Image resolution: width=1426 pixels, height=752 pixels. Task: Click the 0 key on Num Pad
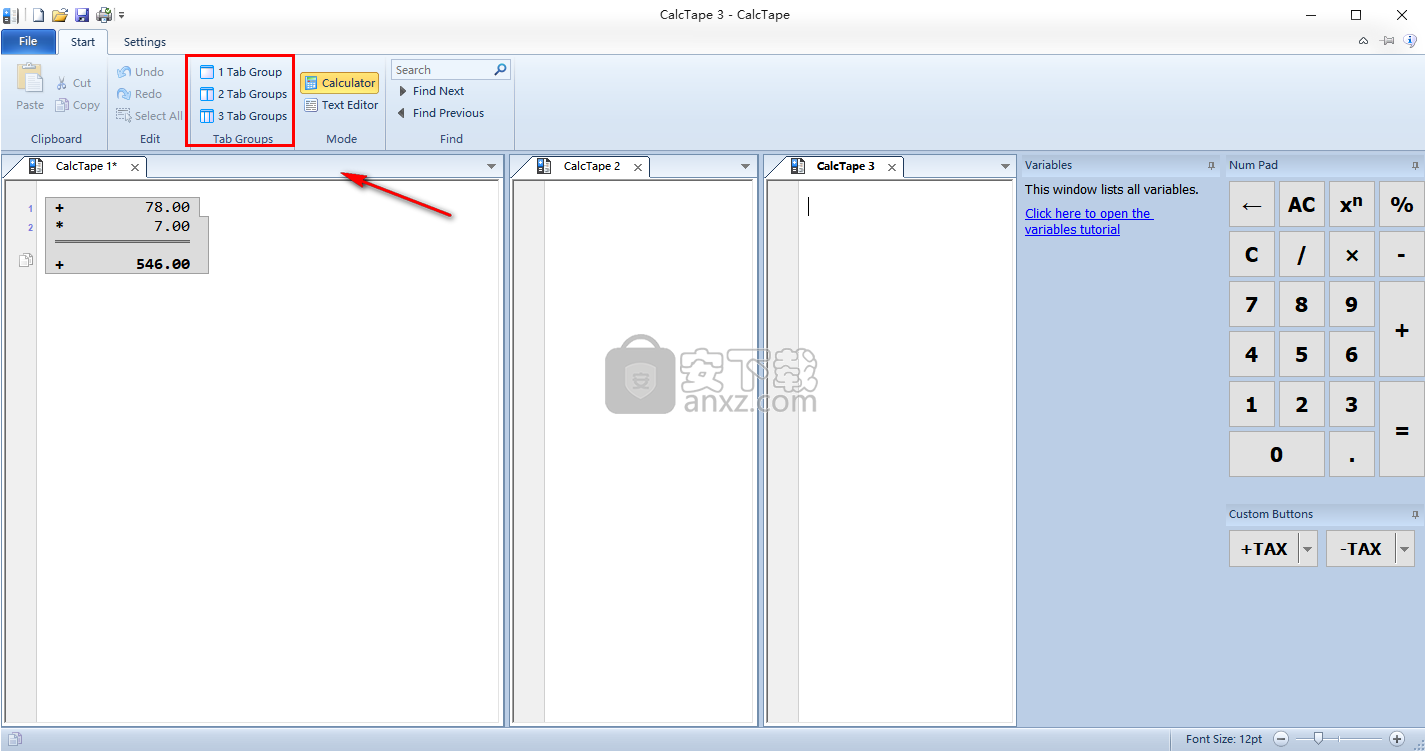(1276, 454)
